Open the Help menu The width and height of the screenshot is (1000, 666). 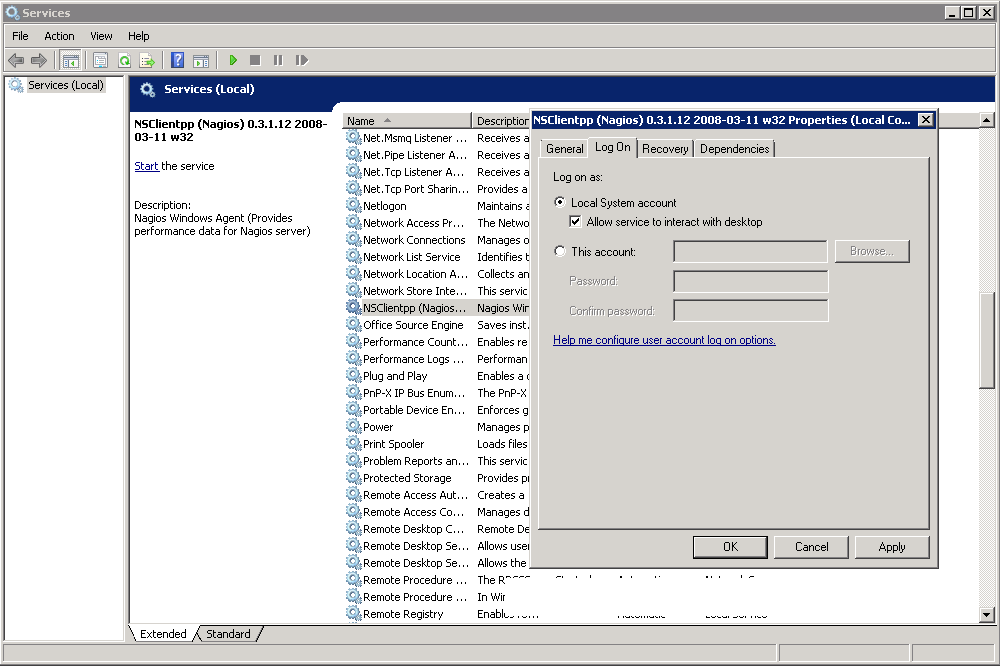(138, 36)
